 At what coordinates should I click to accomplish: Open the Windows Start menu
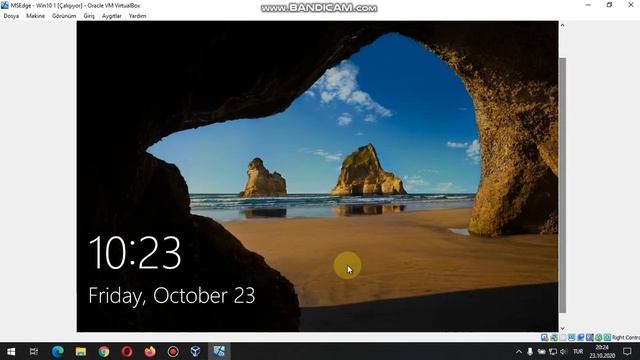click(11, 351)
